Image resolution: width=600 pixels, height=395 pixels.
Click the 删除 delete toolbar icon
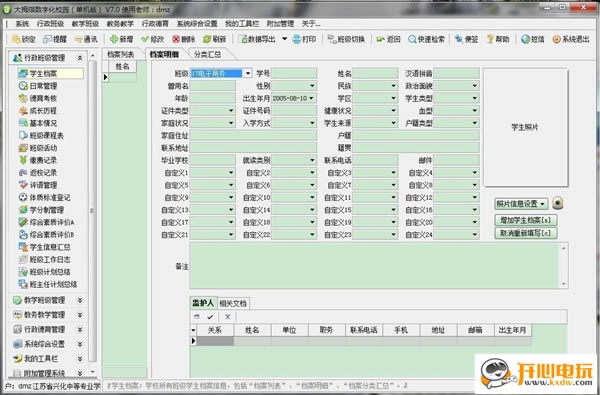pyautogui.click(x=176, y=39)
